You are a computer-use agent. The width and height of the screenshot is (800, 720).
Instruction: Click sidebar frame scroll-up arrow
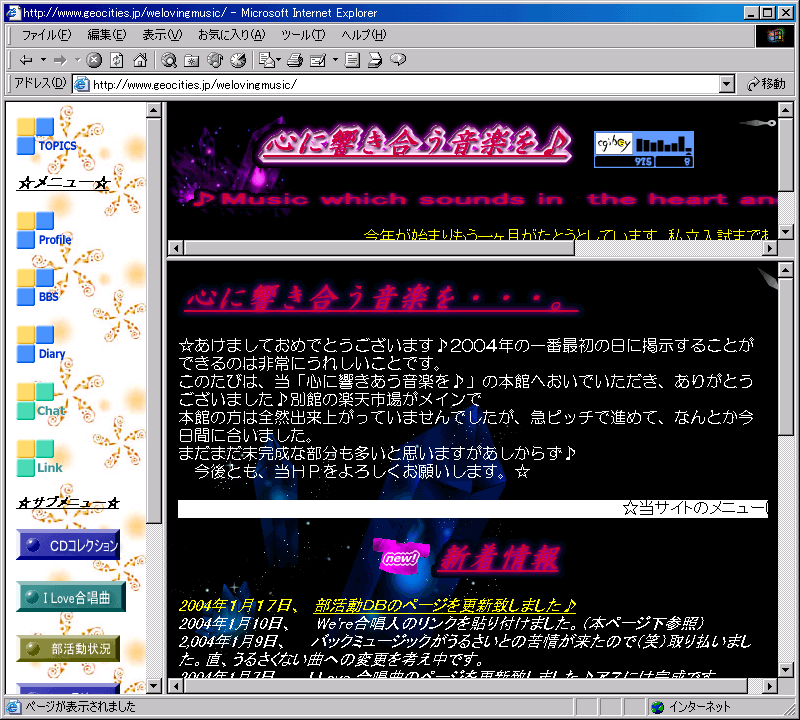[x=154, y=110]
